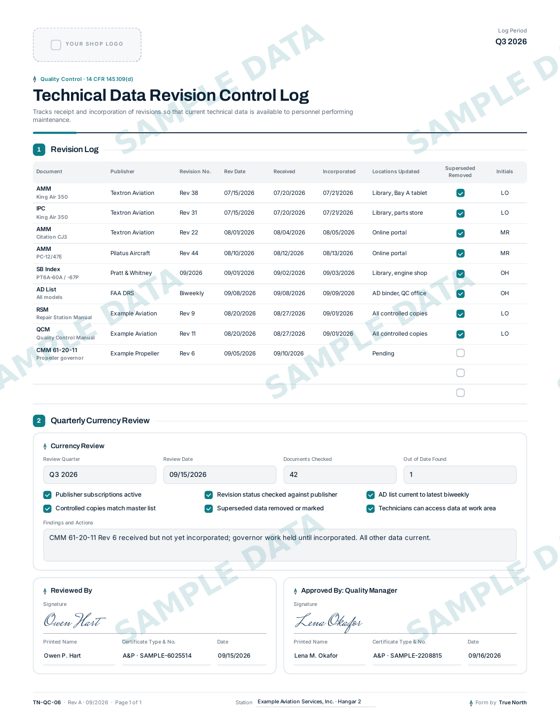Click the Documents Checked field showing 42

pos(340,474)
